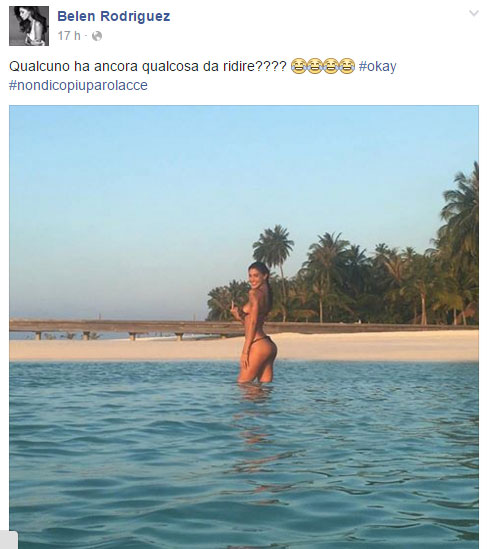Open the beach photo in viewer
The width and height of the screenshot is (487, 549).
pos(244,327)
